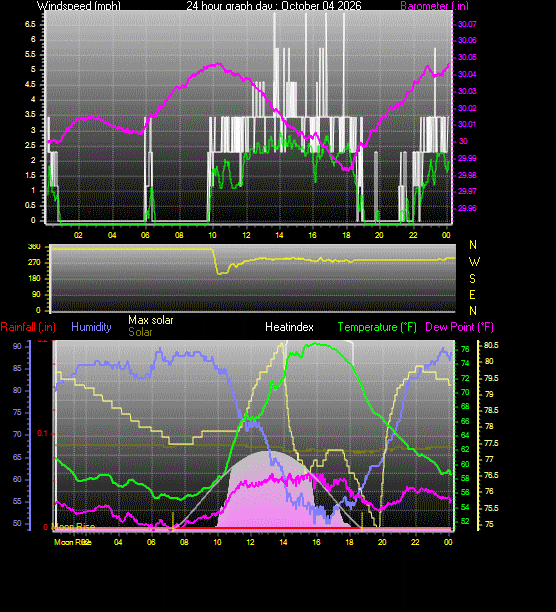
Task: Select the 6.5 value on windspeed axis
Action: (30, 24)
